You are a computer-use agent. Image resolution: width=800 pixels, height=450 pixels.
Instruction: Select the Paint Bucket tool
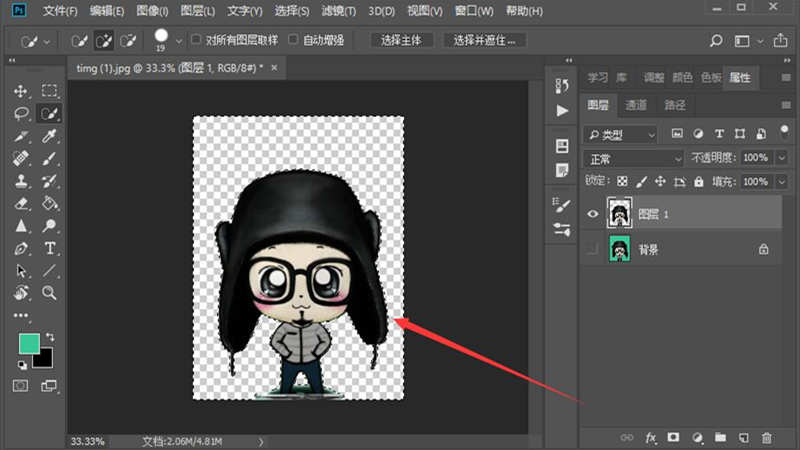tap(49, 204)
